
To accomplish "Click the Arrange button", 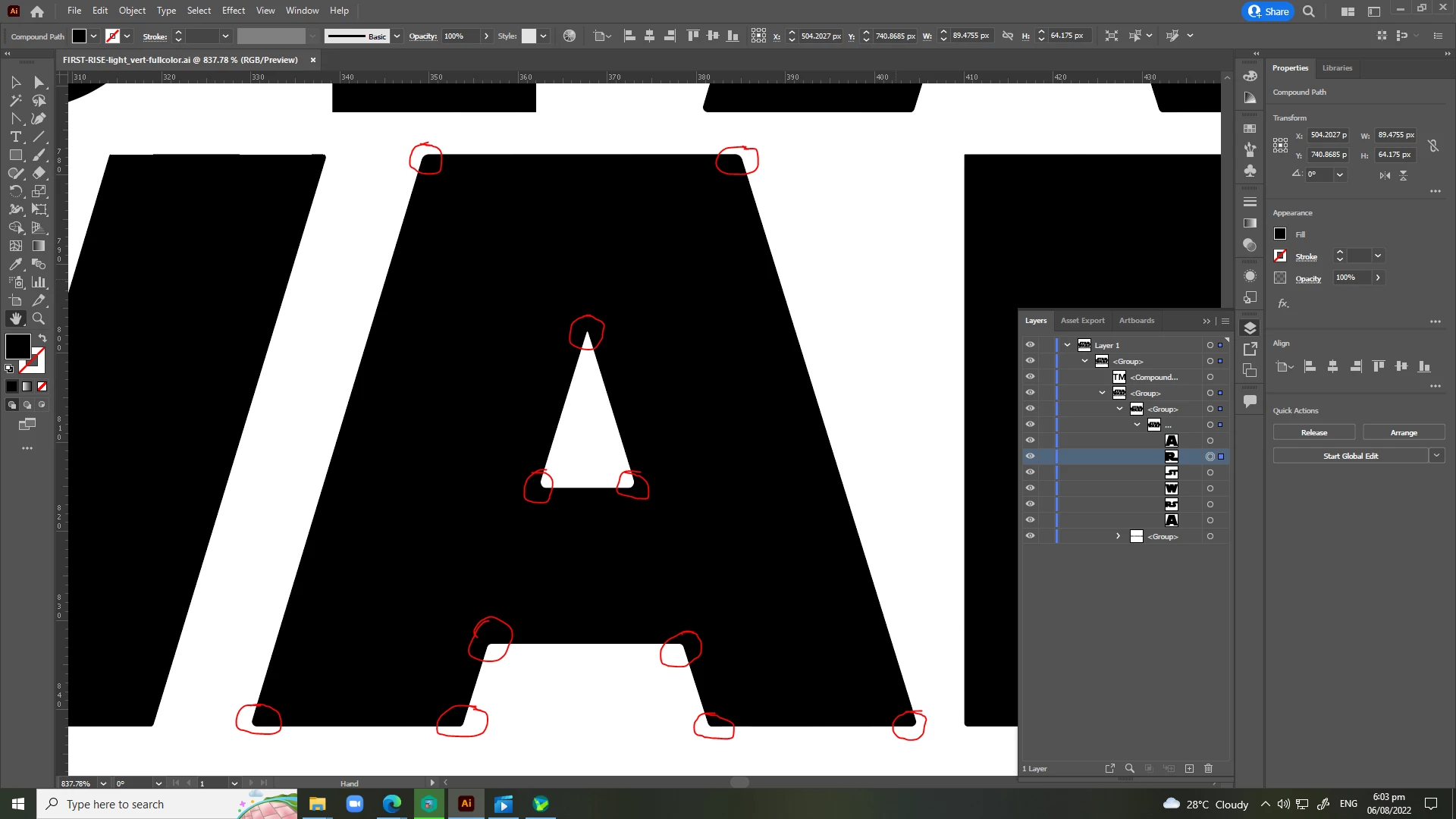I will coord(1403,432).
